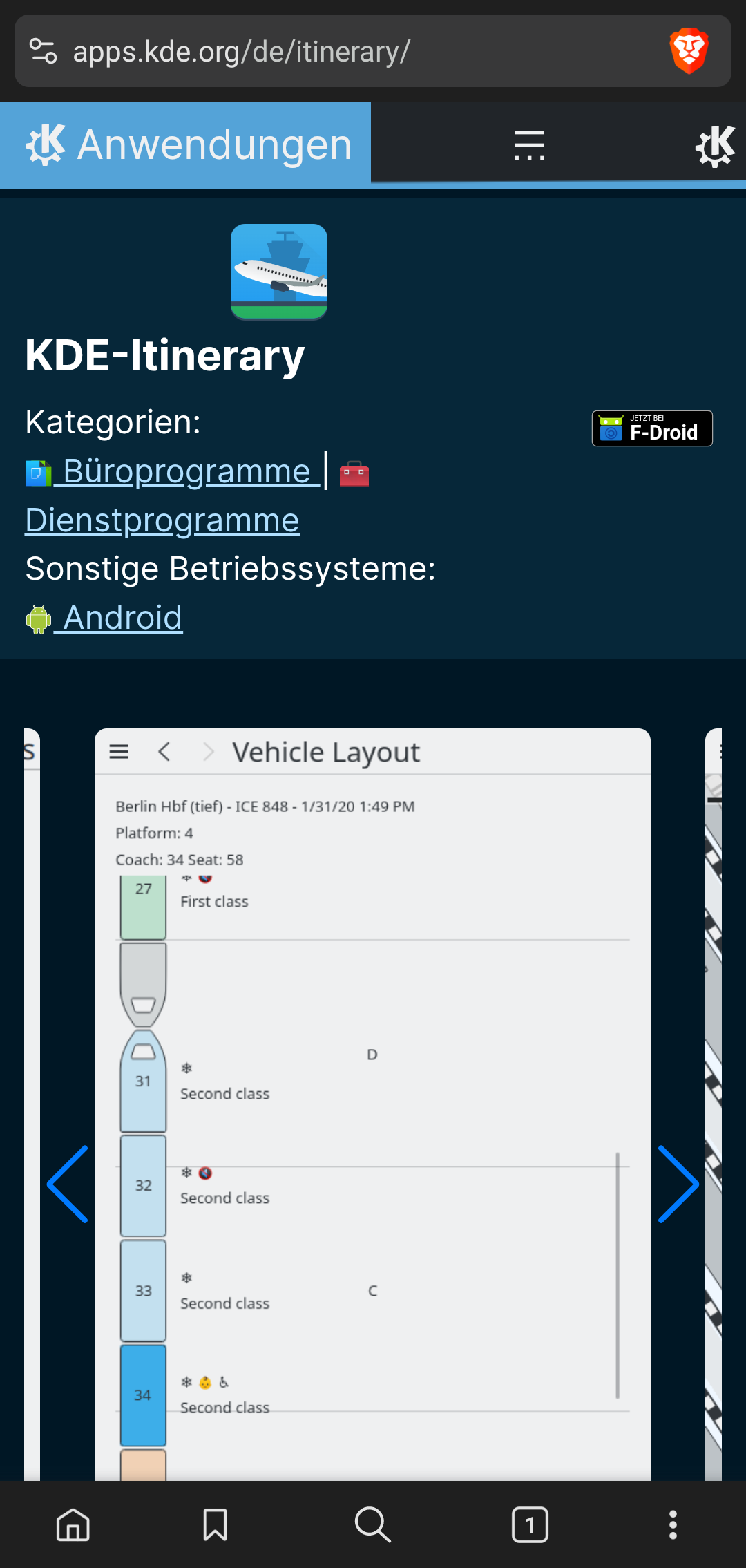The width and height of the screenshot is (746, 1568).
Task: Tap the F-Droid download badge
Action: click(x=652, y=428)
